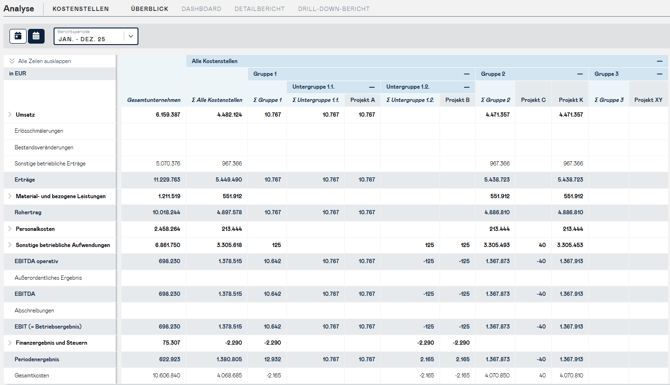Click Alle Zeilen ausklappen
The height and width of the screenshot is (385, 670).
(40, 61)
